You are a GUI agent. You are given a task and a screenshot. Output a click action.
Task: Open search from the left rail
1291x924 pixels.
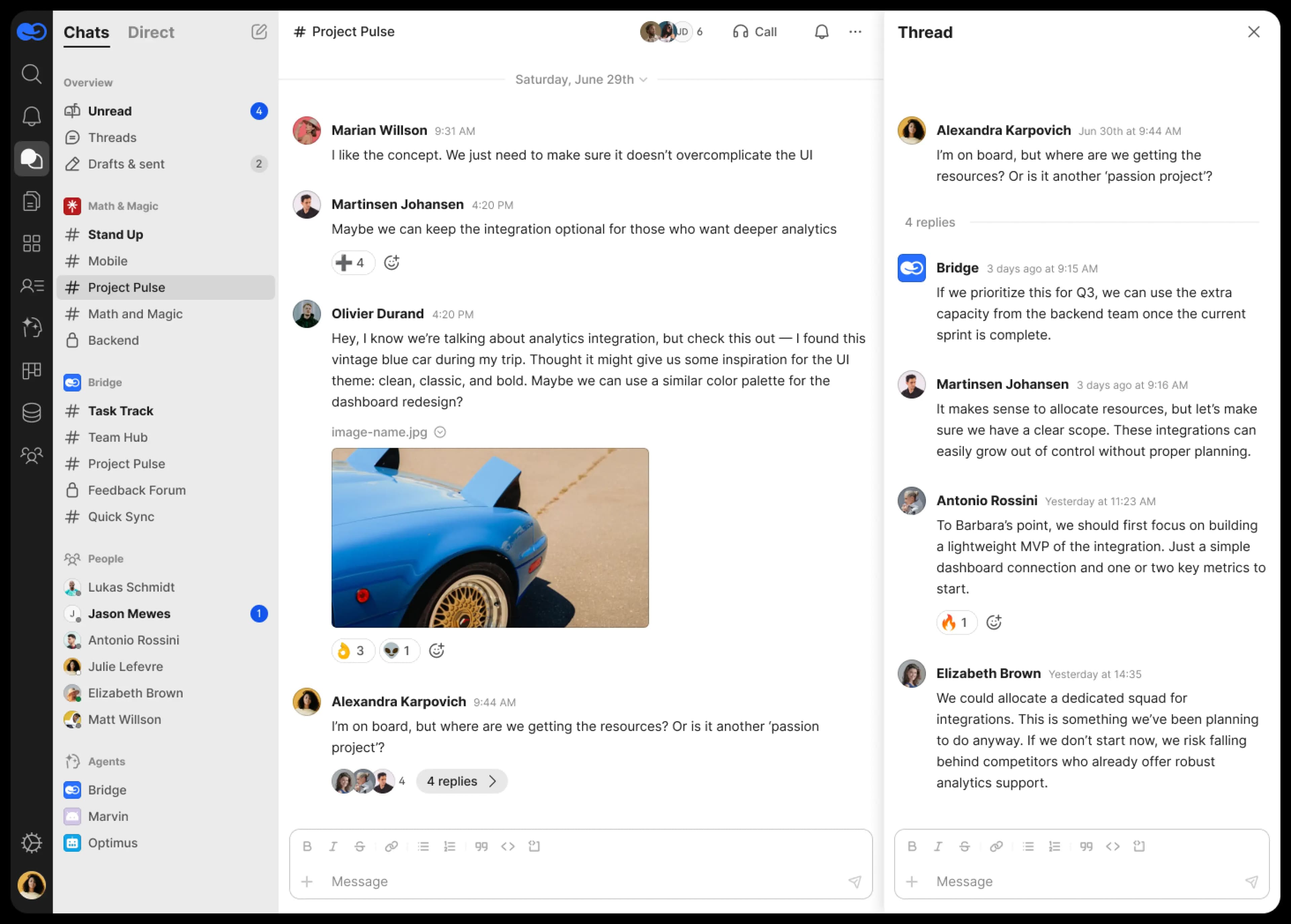tap(31, 74)
